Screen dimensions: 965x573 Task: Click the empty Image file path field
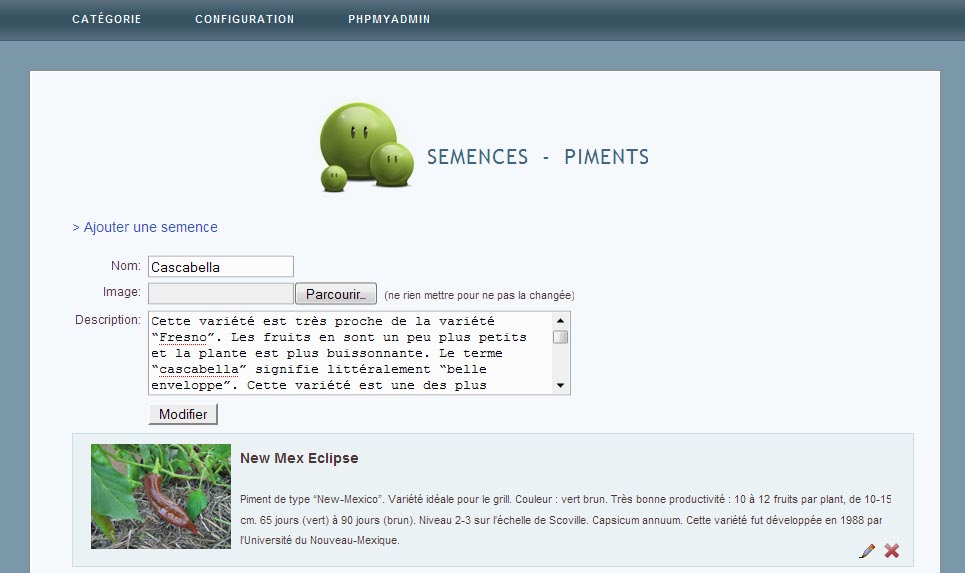(x=221, y=294)
